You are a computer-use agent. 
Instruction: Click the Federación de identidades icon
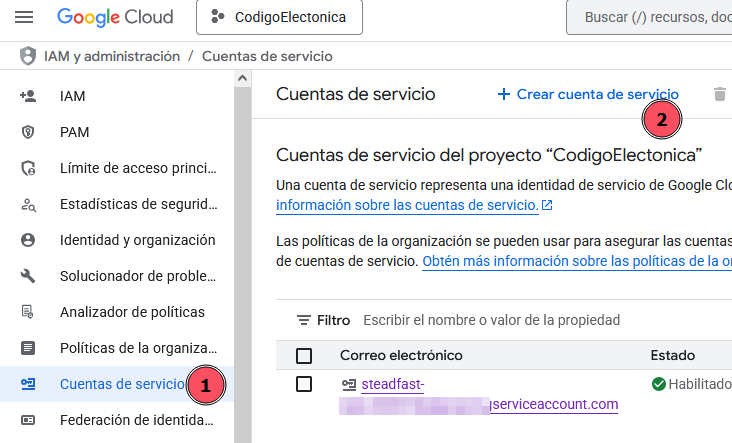tap(28, 420)
